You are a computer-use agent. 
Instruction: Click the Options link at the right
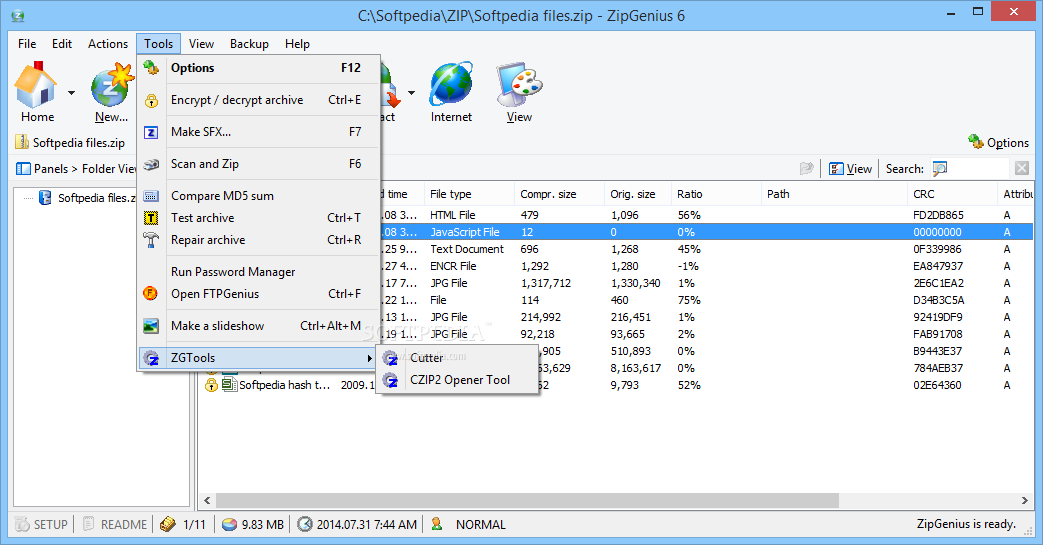click(x=998, y=142)
